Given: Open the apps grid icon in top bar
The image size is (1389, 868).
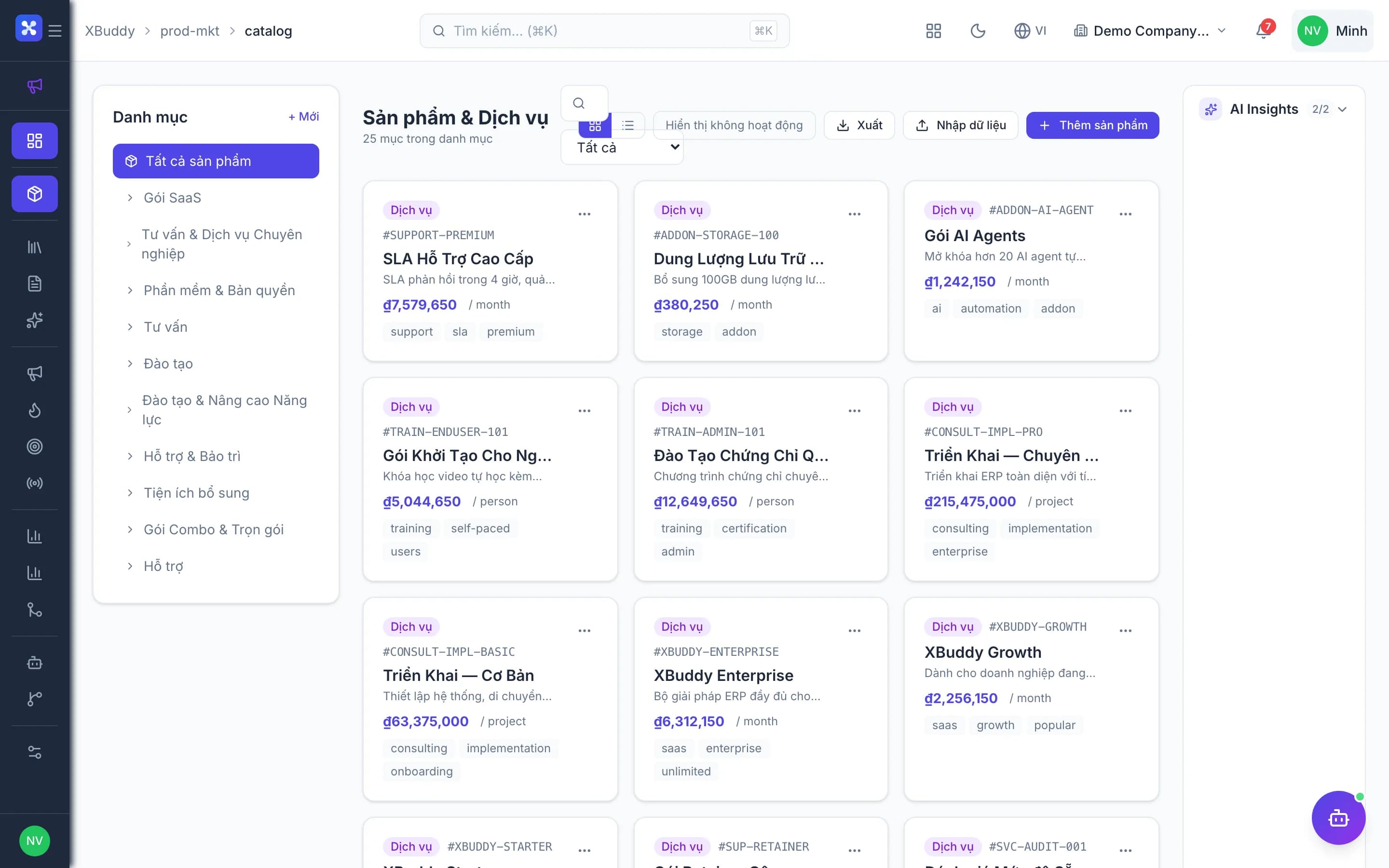Looking at the screenshot, I should point(934,31).
